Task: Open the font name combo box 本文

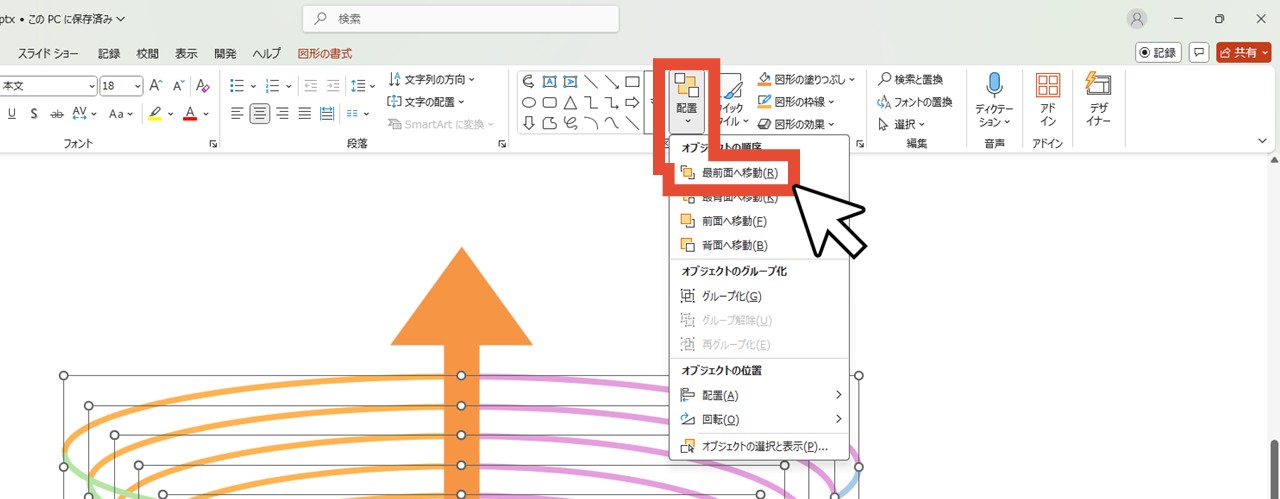Action: [47, 86]
